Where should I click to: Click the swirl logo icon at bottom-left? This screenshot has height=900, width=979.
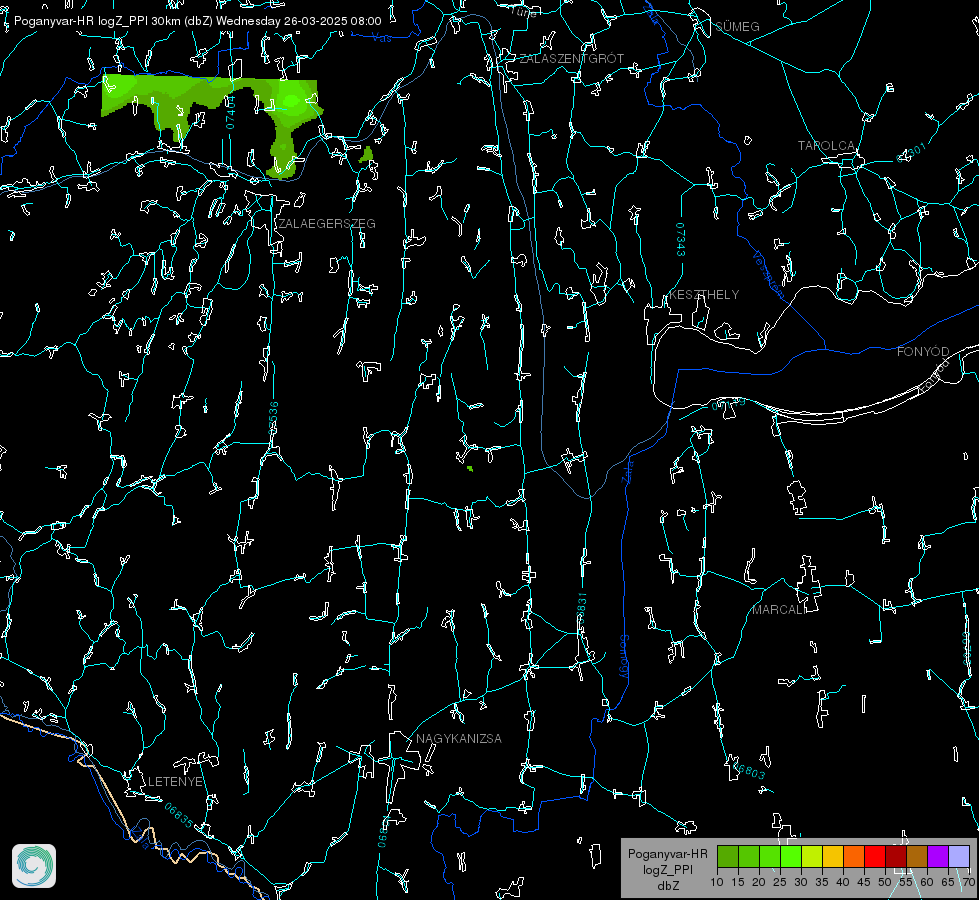click(x=34, y=866)
